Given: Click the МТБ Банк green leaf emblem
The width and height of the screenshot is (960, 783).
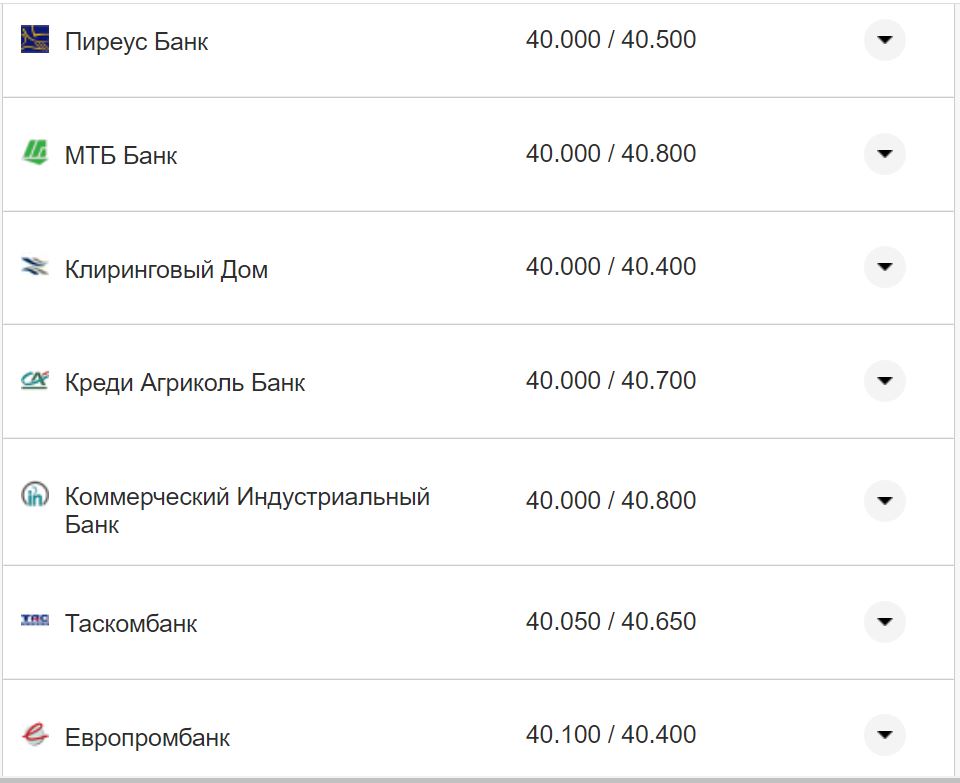Looking at the screenshot, I should click(x=33, y=153).
